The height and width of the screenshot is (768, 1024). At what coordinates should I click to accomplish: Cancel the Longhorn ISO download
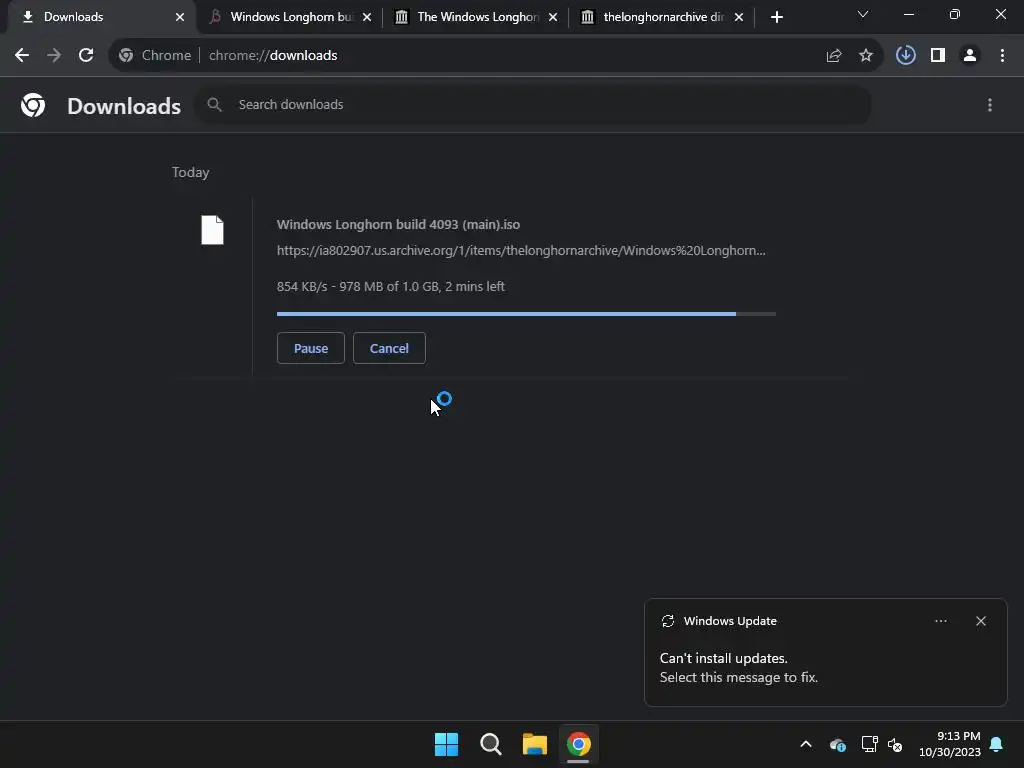[x=389, y=348]
